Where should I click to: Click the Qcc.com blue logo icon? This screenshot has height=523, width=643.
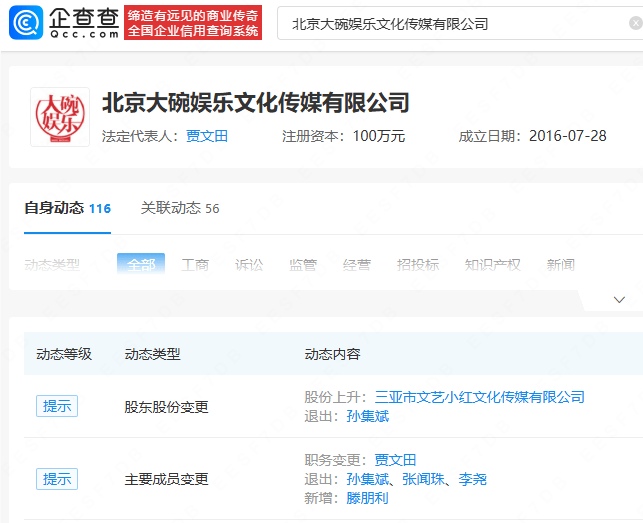tap(26, 23)
